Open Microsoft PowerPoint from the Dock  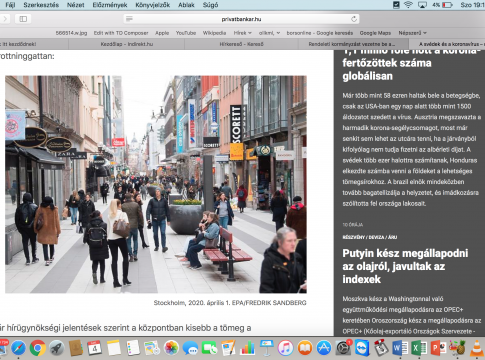(438, 348)
